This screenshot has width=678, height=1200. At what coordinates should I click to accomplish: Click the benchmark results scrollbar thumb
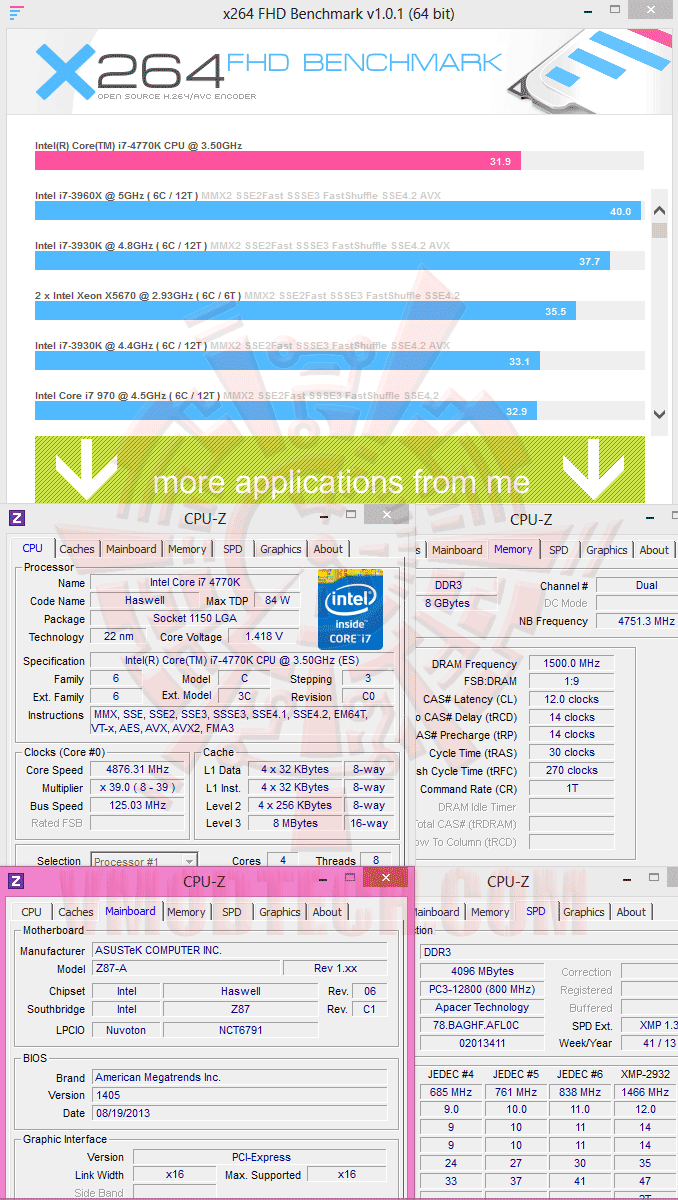click(659, 230)
